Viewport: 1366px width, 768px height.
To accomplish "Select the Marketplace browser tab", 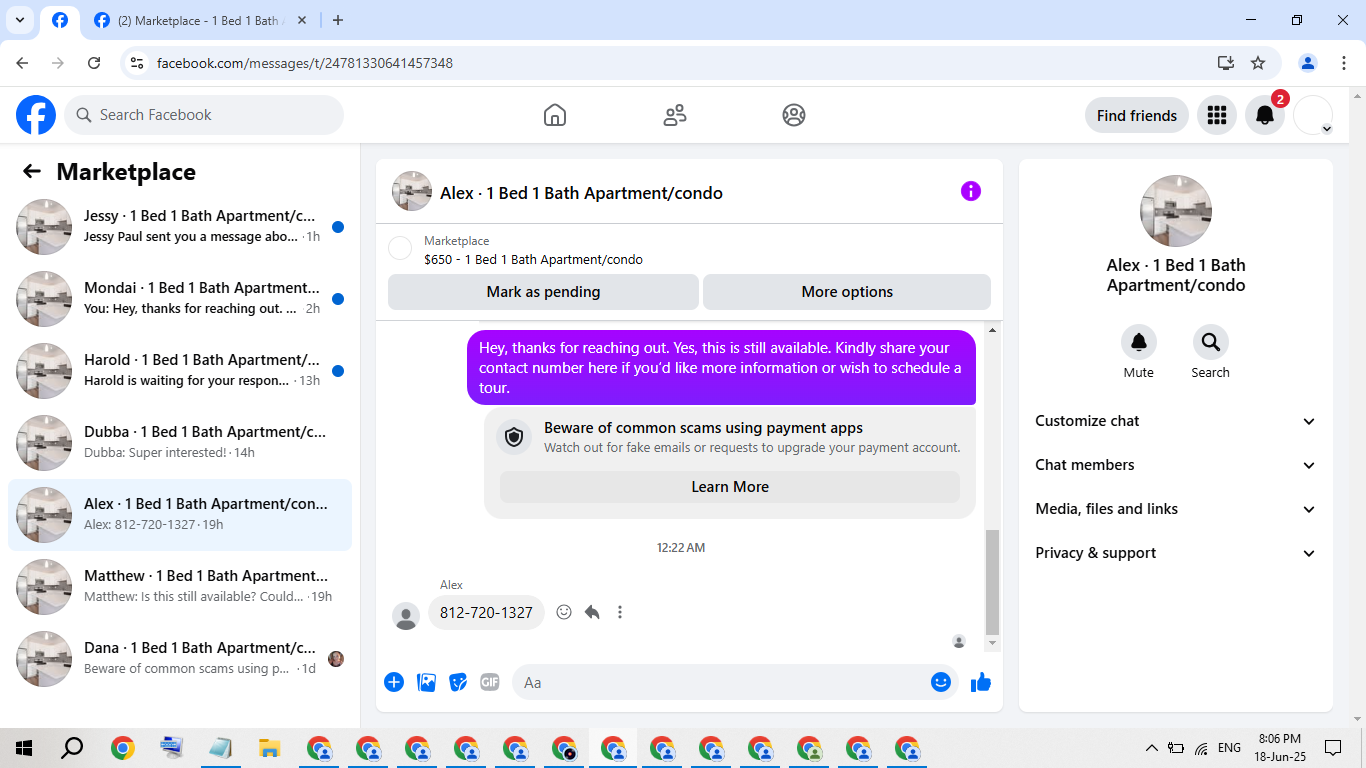I will click(x=200, y=21).
